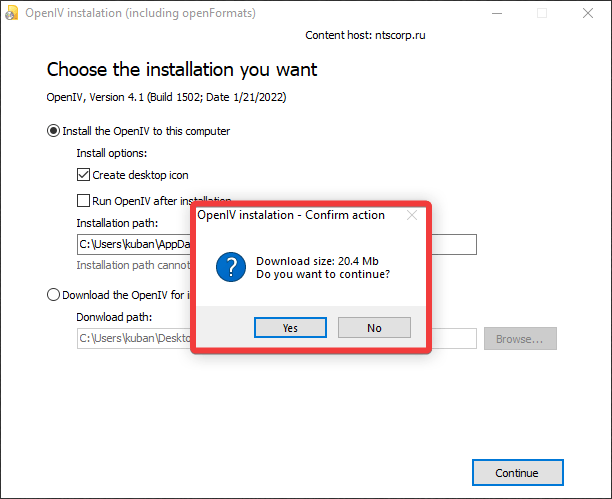
Task: Close the Confirm action dialog
Action: 412,215
